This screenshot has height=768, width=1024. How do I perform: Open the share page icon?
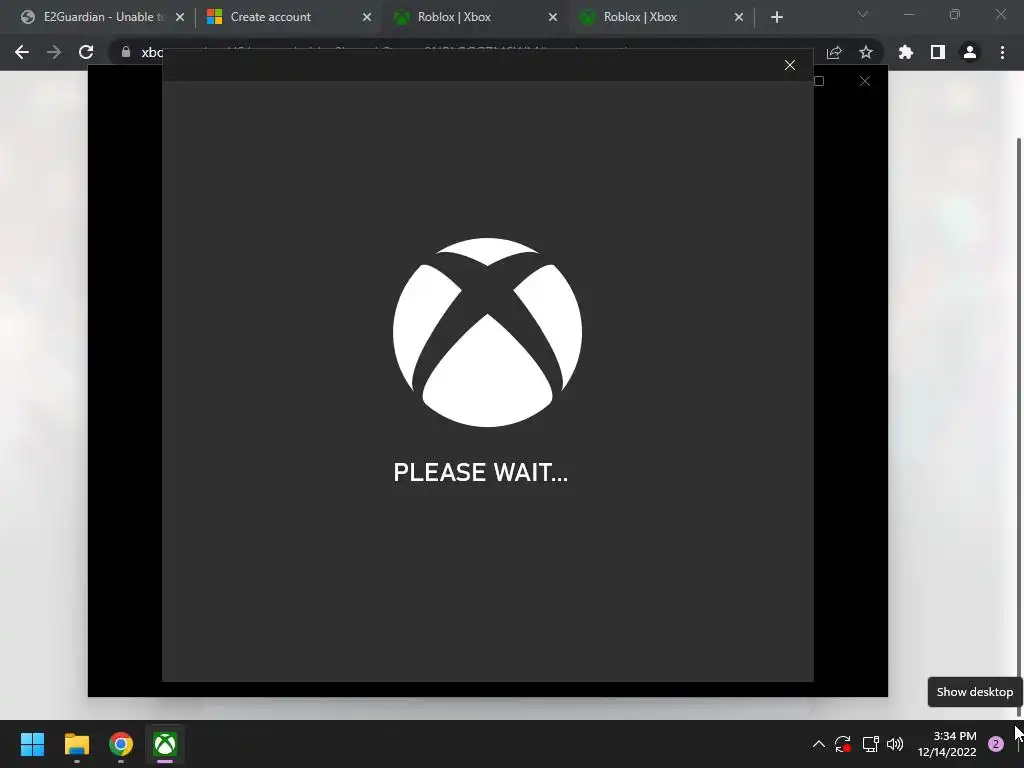[834, 52]
